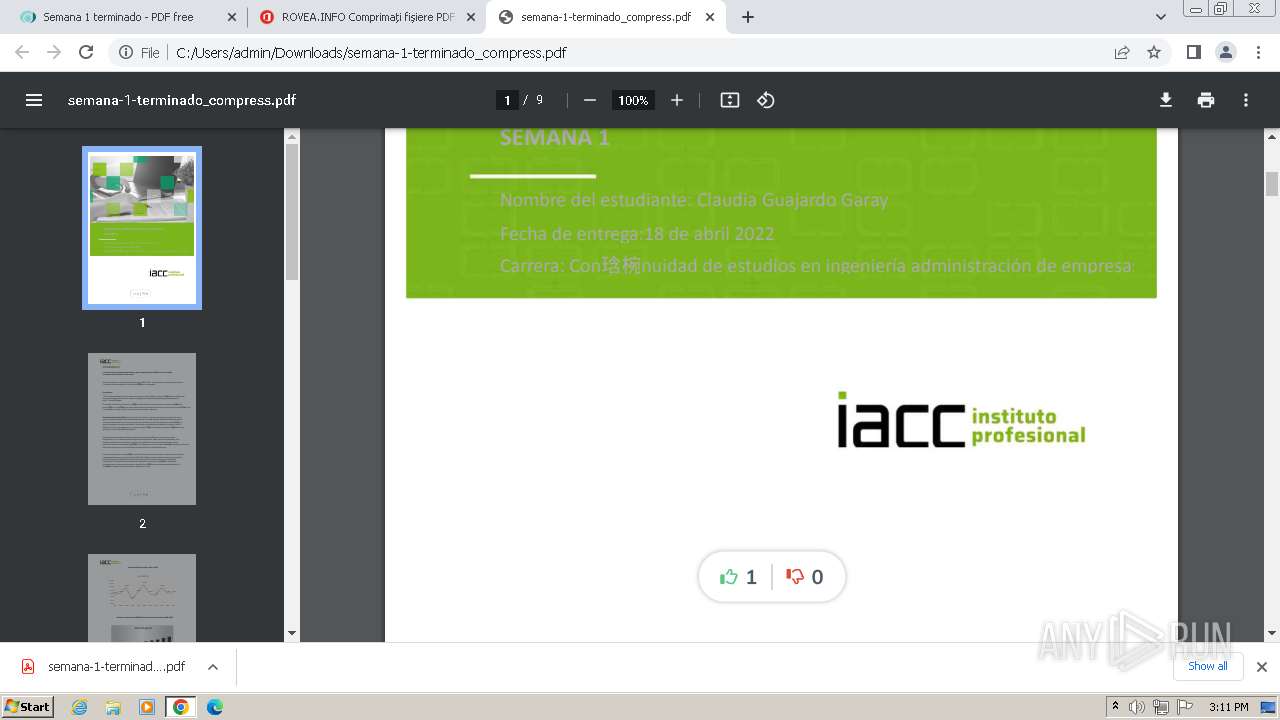Select page 2 thumbnail
Screen dimensions: 1280x720
coord(142,429)
